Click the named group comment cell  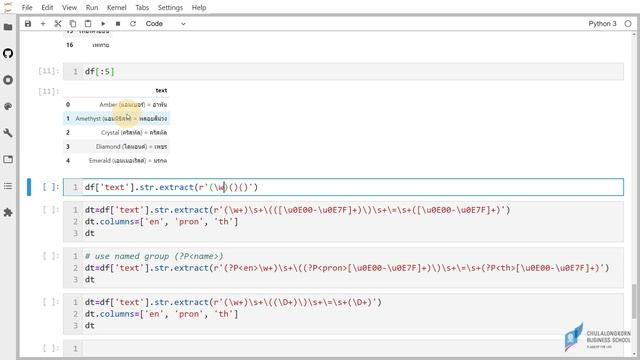click(343, 268)
